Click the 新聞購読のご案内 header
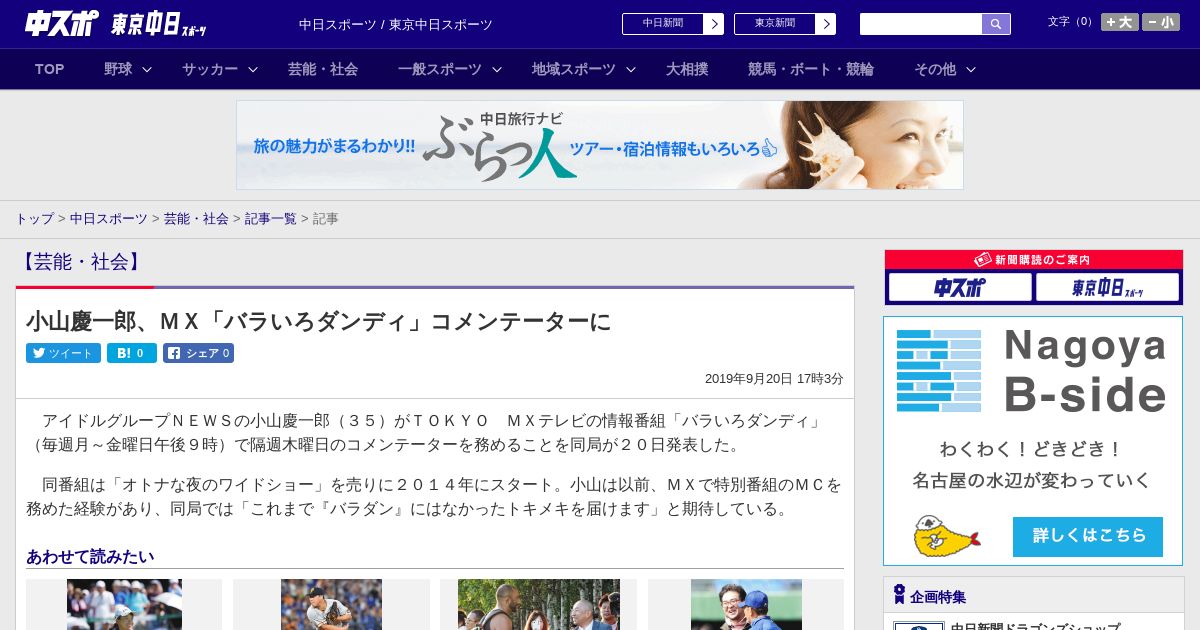This screenshot has width=1200, height=630. [x=1033, y=259]
